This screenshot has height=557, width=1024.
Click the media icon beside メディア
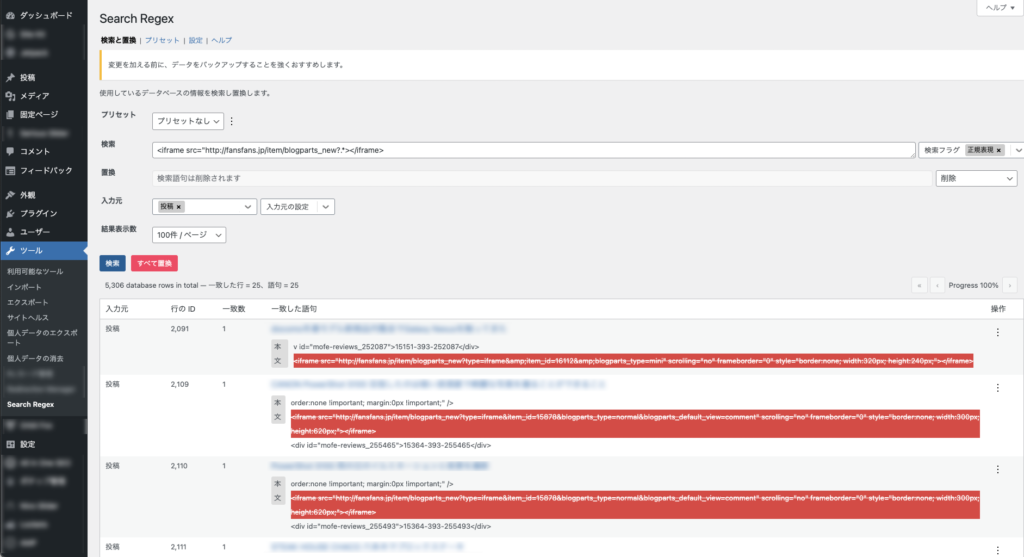[10, 96]
